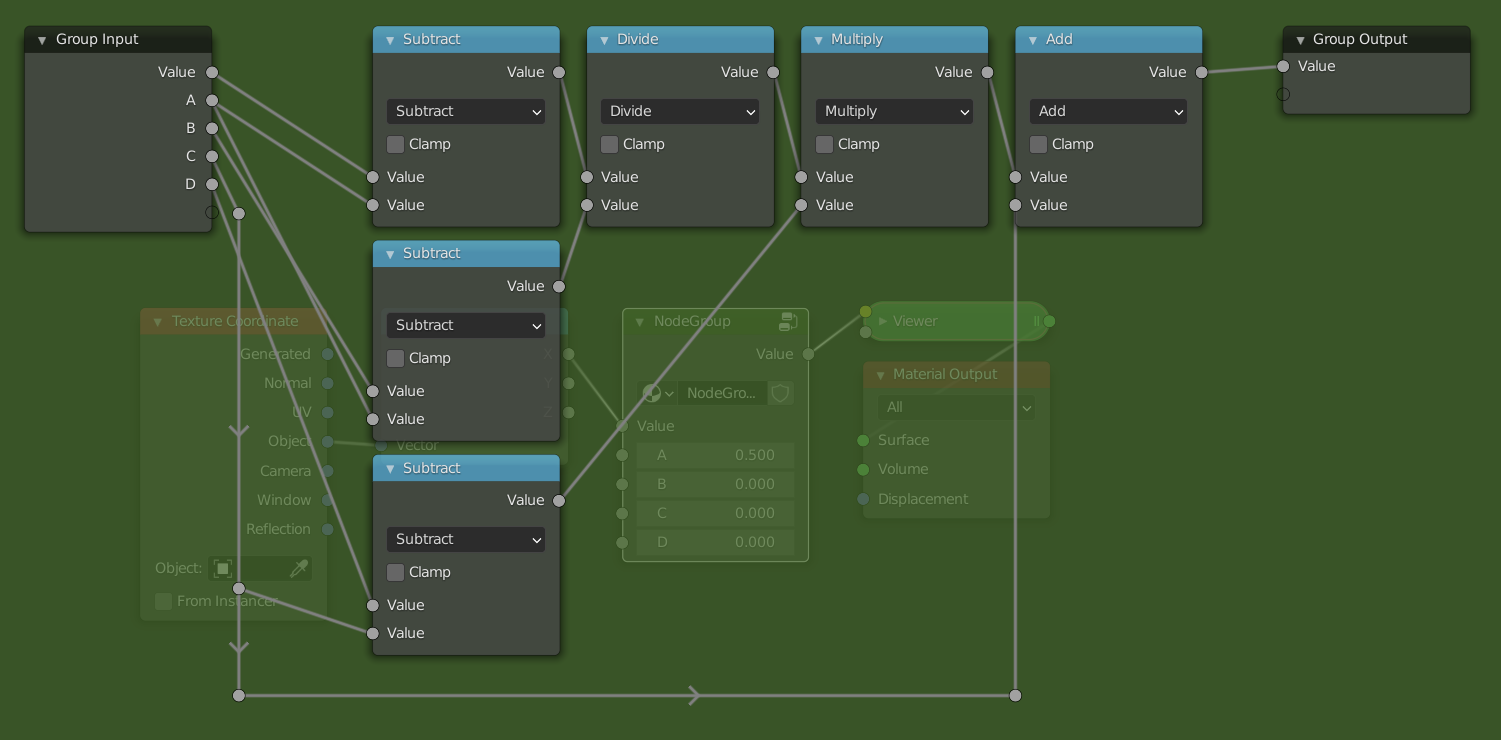Select the Group Output node header title
The width and height of the screenshot is (1501, 740).
click(1359, 39)
